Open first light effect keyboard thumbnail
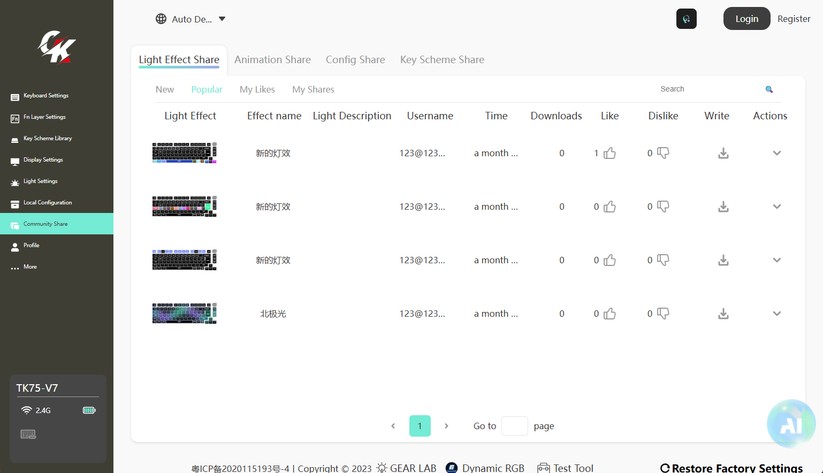The height and width of the screenshot is (473, 823). point(184,153)
